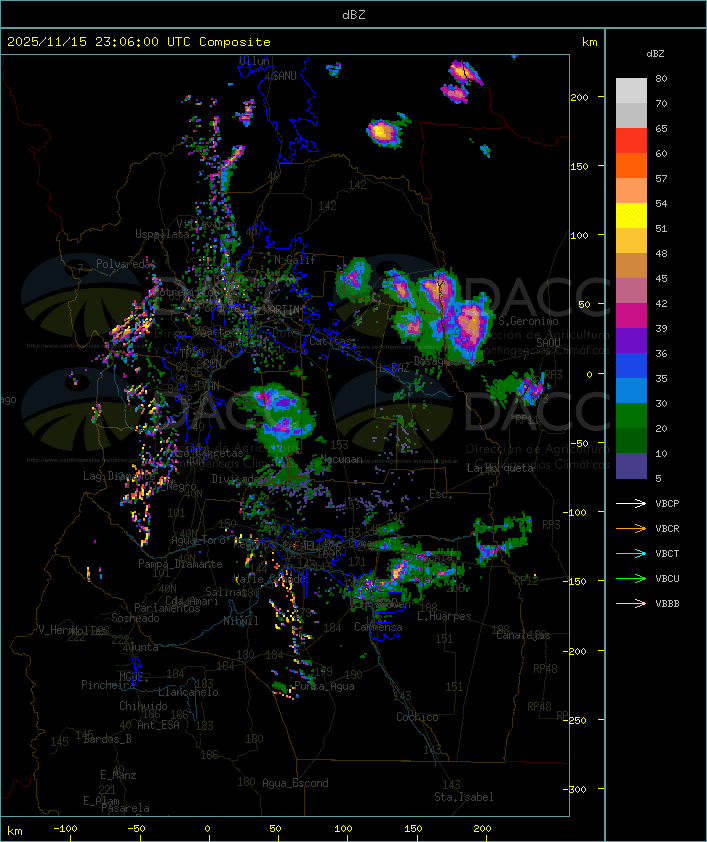Click the Chihuido map label
The width and height of the screenshot is (707, 842).
coord(143,706)
